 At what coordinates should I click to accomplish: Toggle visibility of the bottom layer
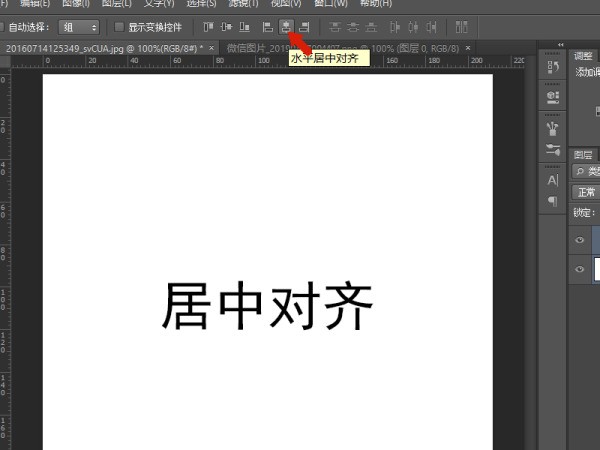[580, 270]
